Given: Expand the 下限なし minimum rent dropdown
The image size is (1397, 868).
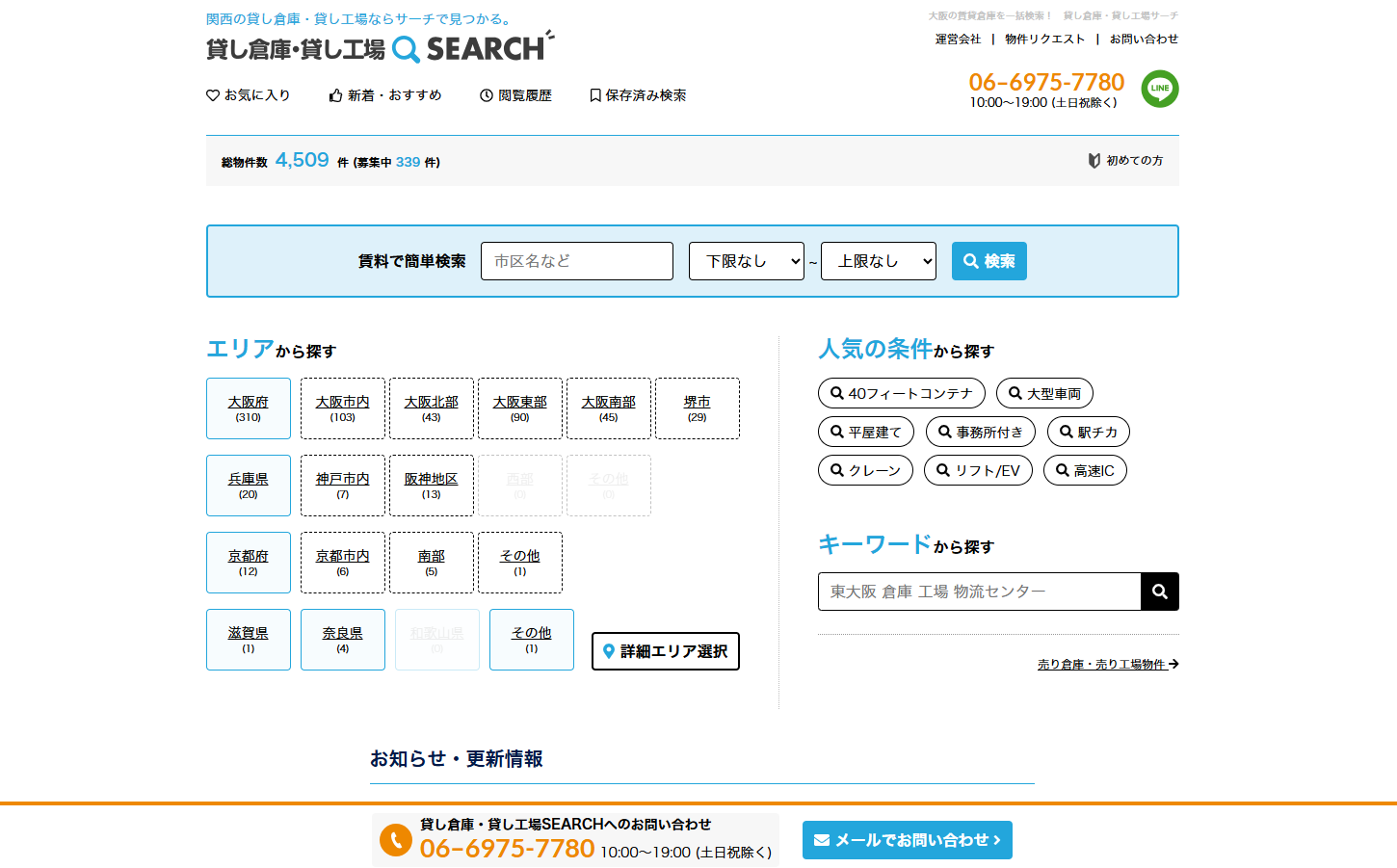Looking at the screenshot, I should point(746,261).
